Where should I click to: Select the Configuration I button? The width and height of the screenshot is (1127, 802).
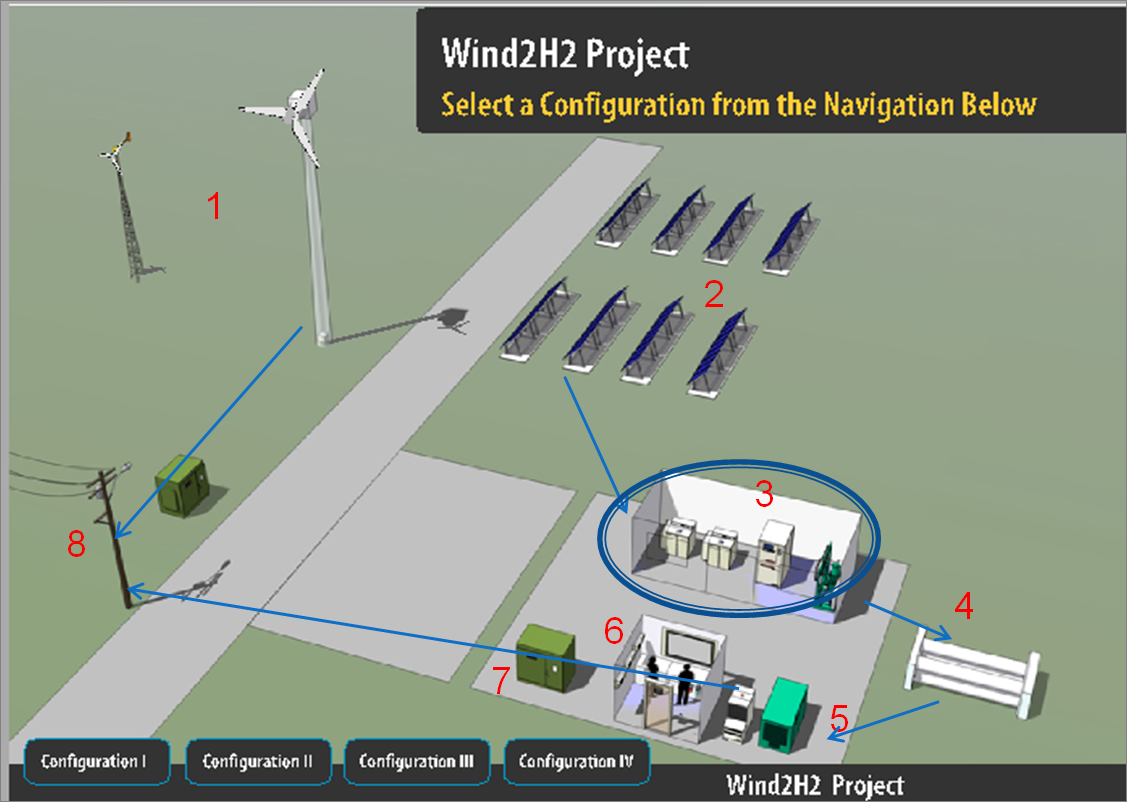point(97,761)
